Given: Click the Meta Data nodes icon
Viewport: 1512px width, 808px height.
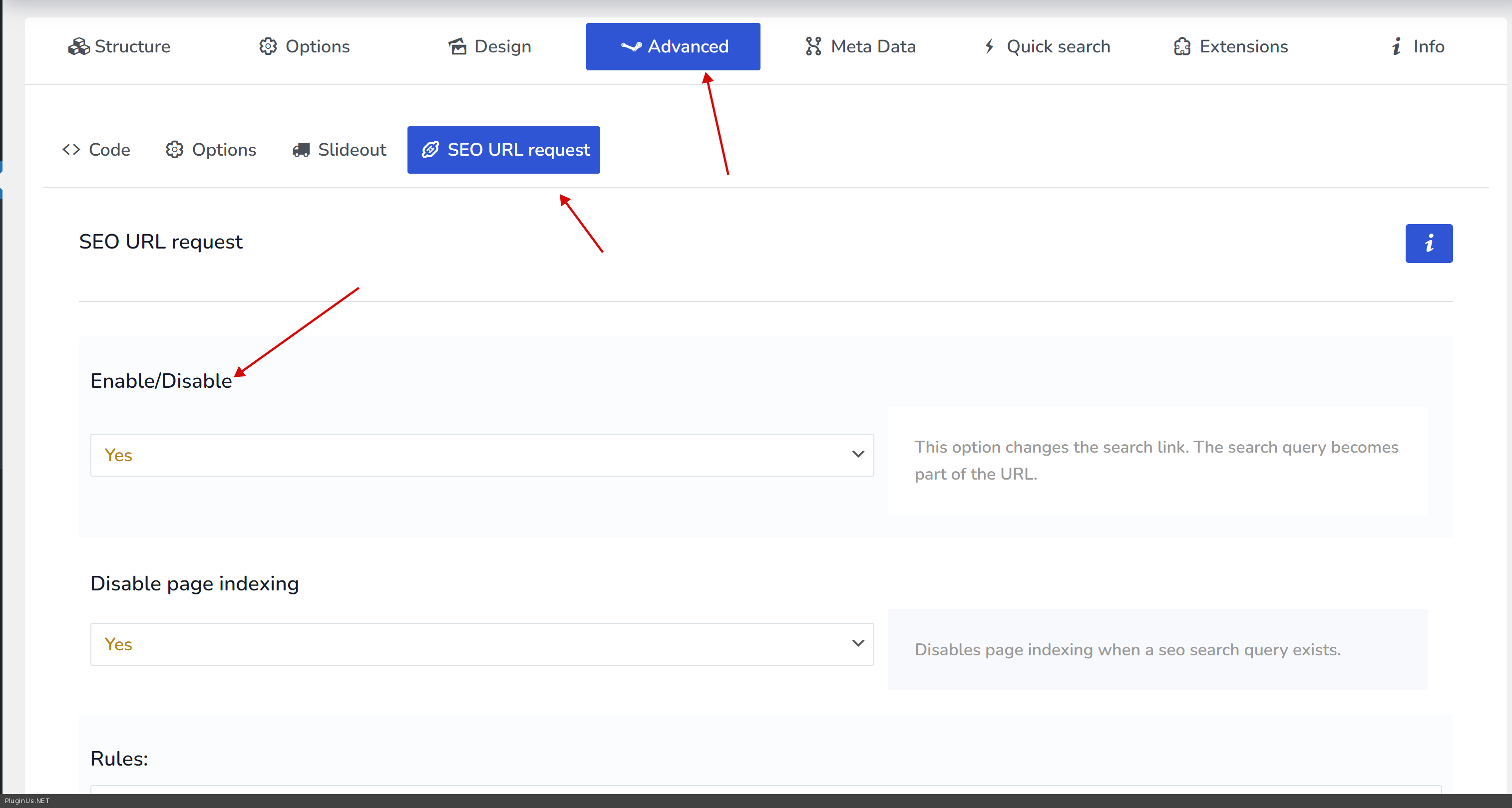Looking at the screenshot, I should [813, 46].
